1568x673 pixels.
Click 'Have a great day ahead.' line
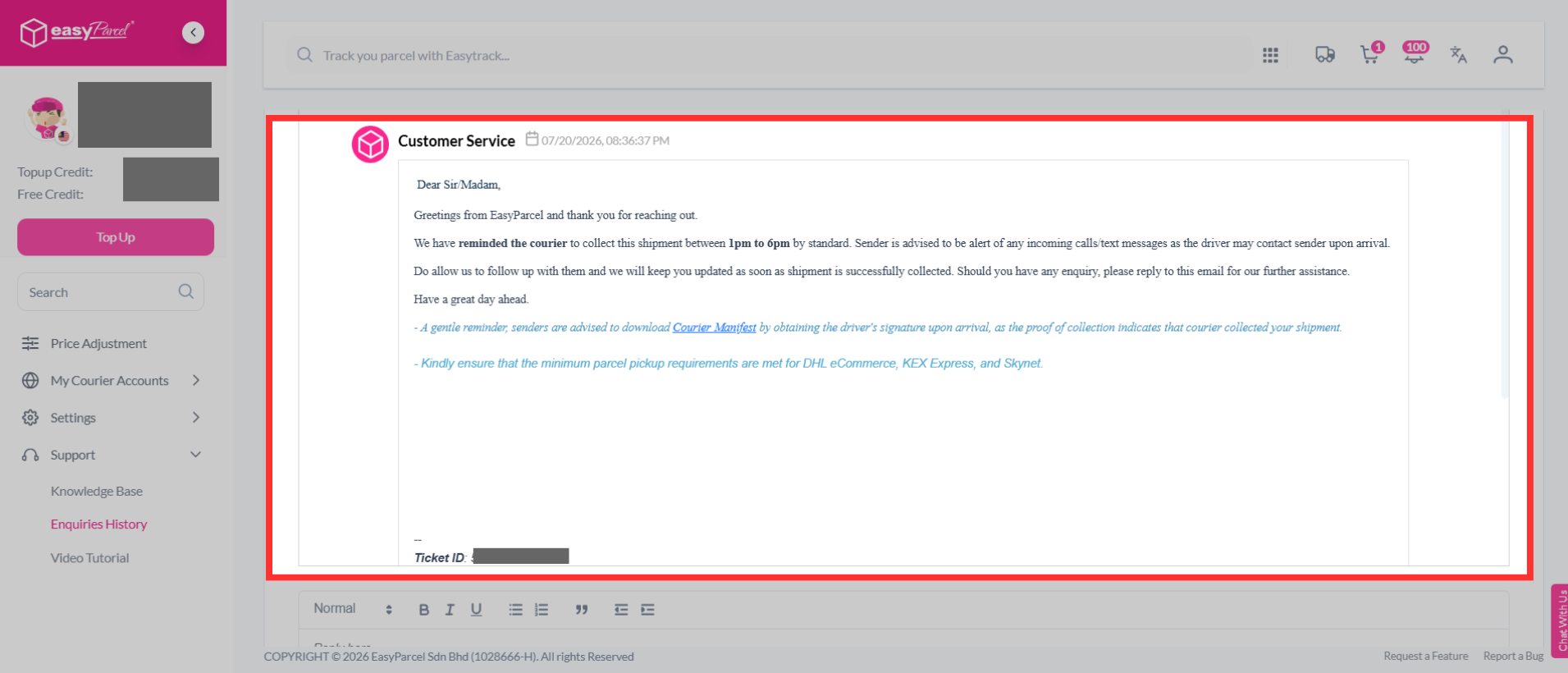(471, 299)
